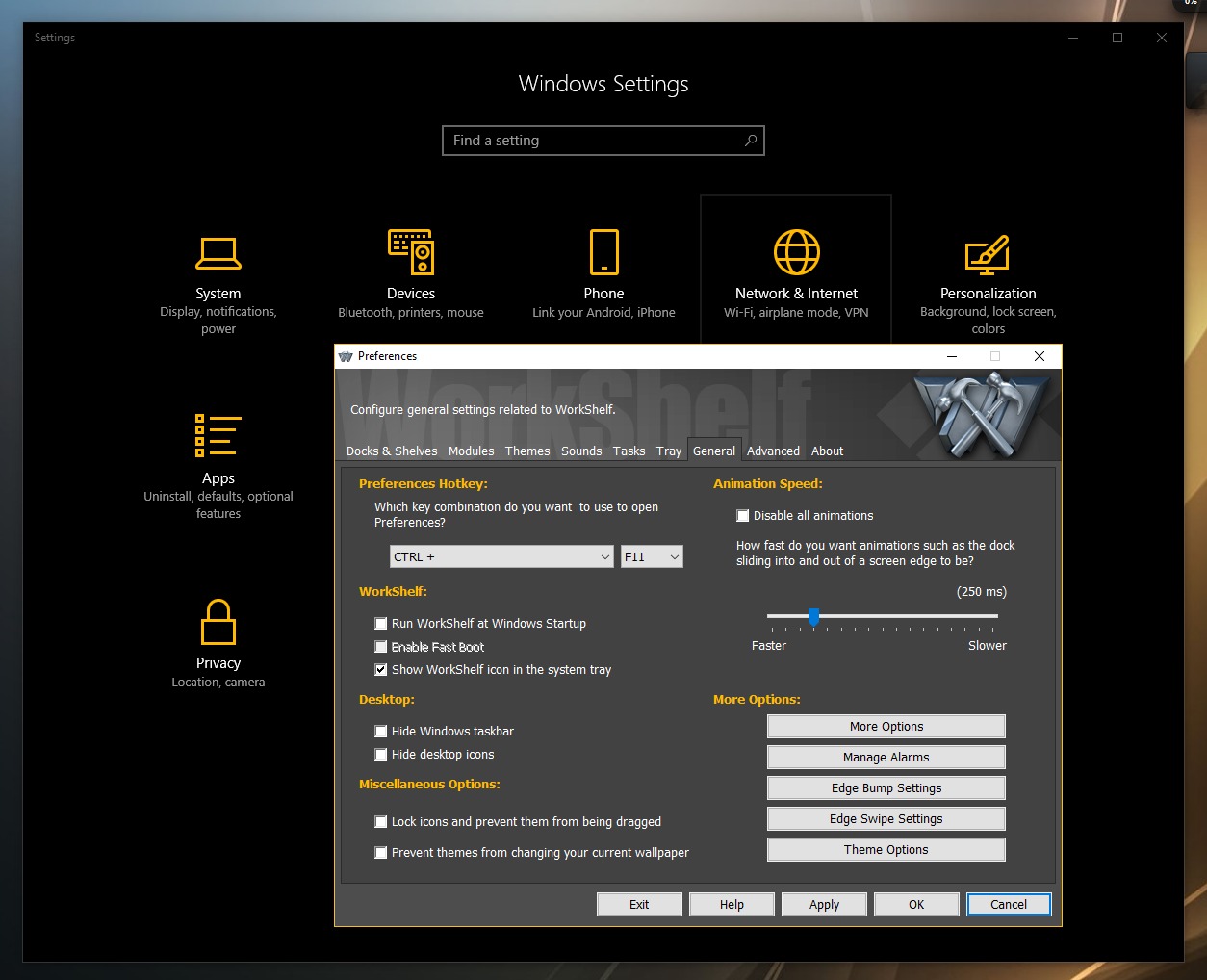Click the WorkShelf icon in Preferences title bar

[346, 356]
